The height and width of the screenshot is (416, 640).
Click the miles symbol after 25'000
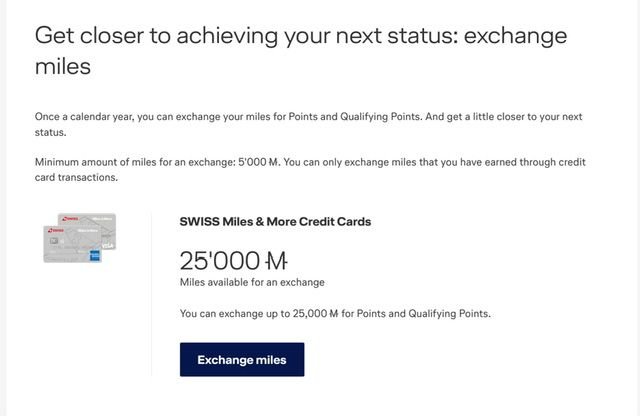277,261
